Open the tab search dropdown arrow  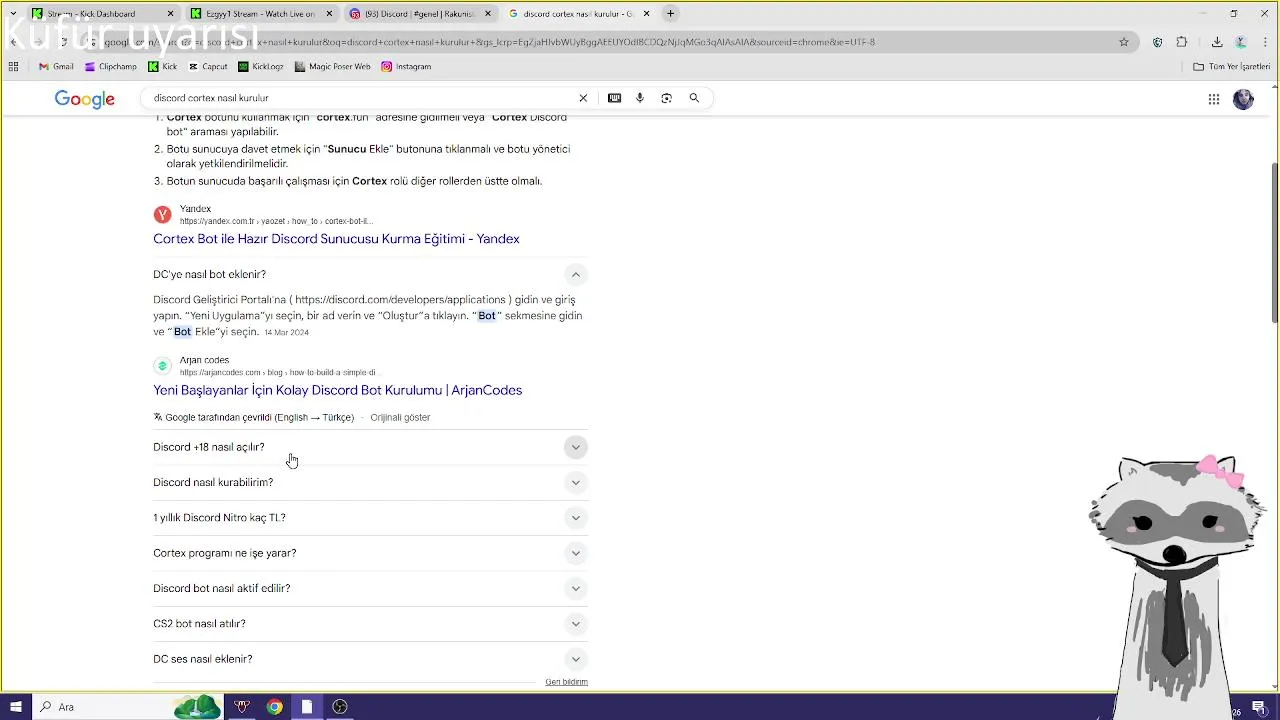13,14
